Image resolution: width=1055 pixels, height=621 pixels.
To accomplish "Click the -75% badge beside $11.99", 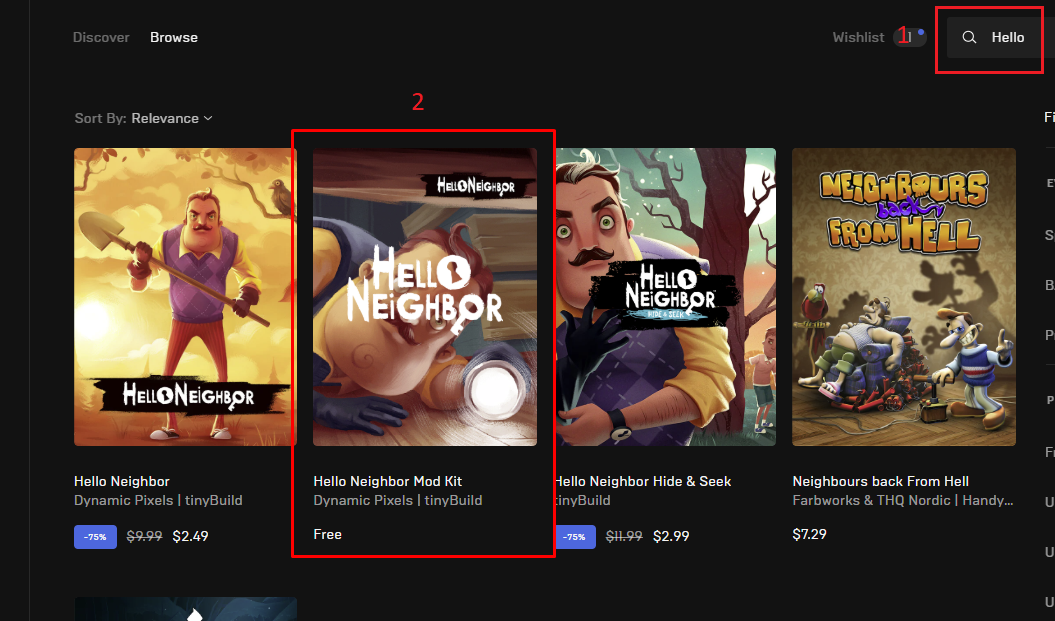I will click(575, 537).
